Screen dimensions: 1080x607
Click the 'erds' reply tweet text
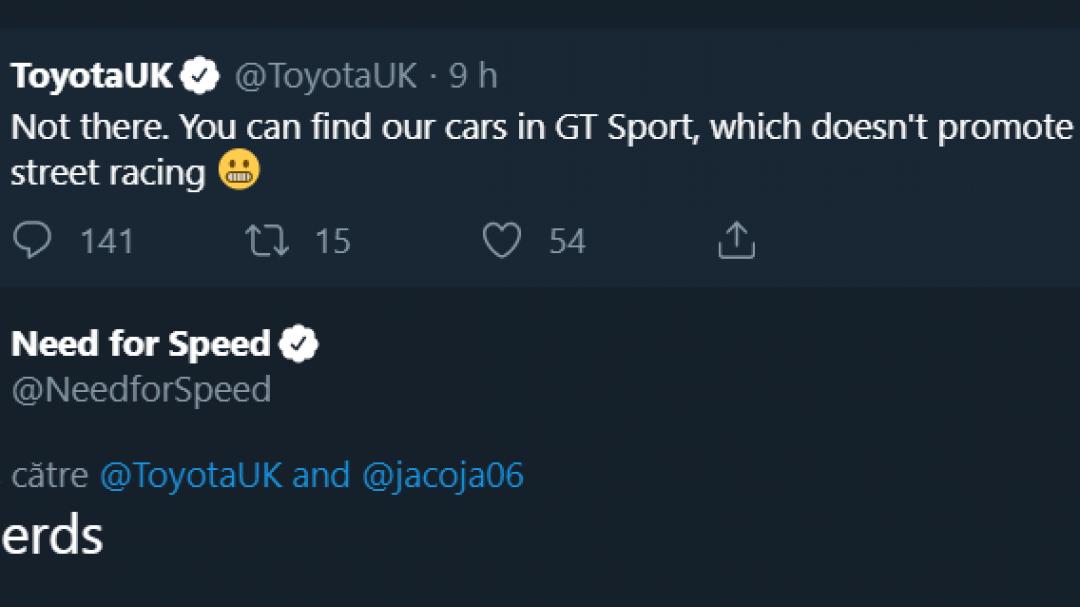pos(52,536)
